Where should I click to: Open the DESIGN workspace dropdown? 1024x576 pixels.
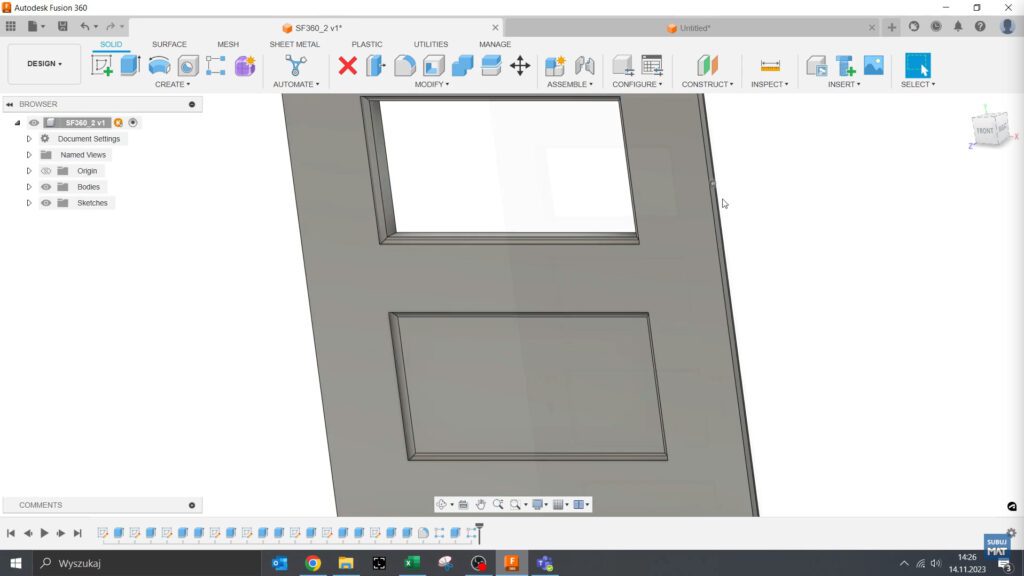pos(44,62)
